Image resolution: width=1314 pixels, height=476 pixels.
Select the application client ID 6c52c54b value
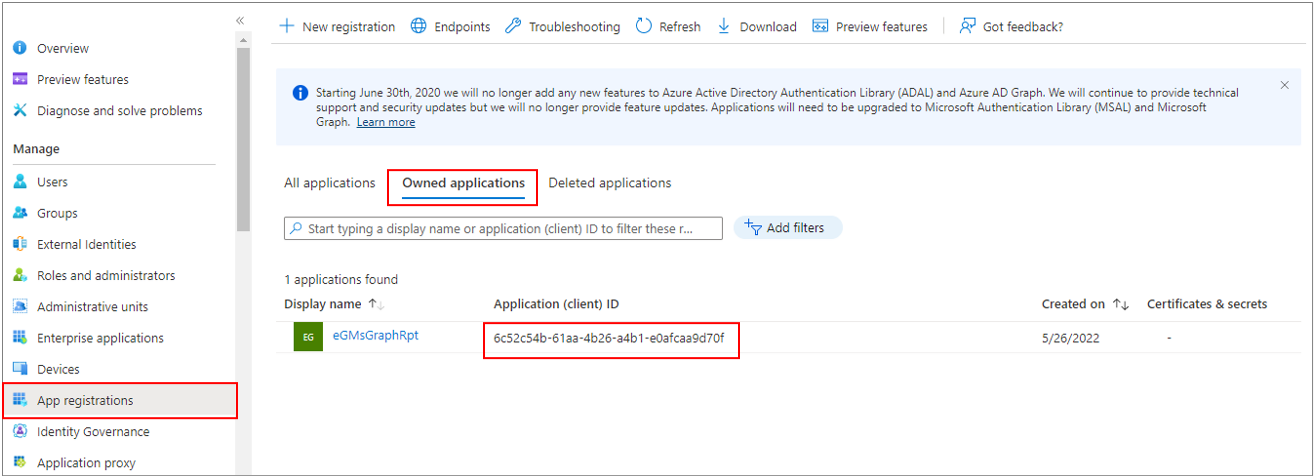click(x=609, y=338)
